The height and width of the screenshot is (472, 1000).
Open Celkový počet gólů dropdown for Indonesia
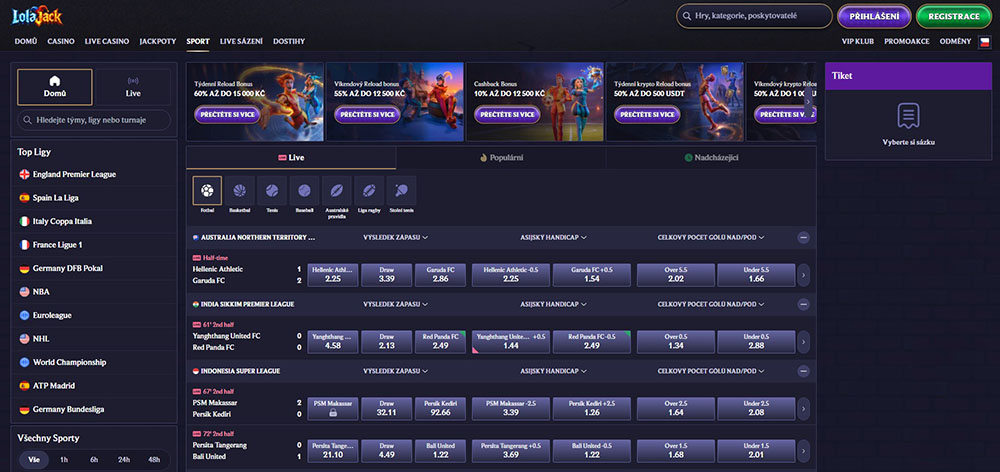(711, 371)
